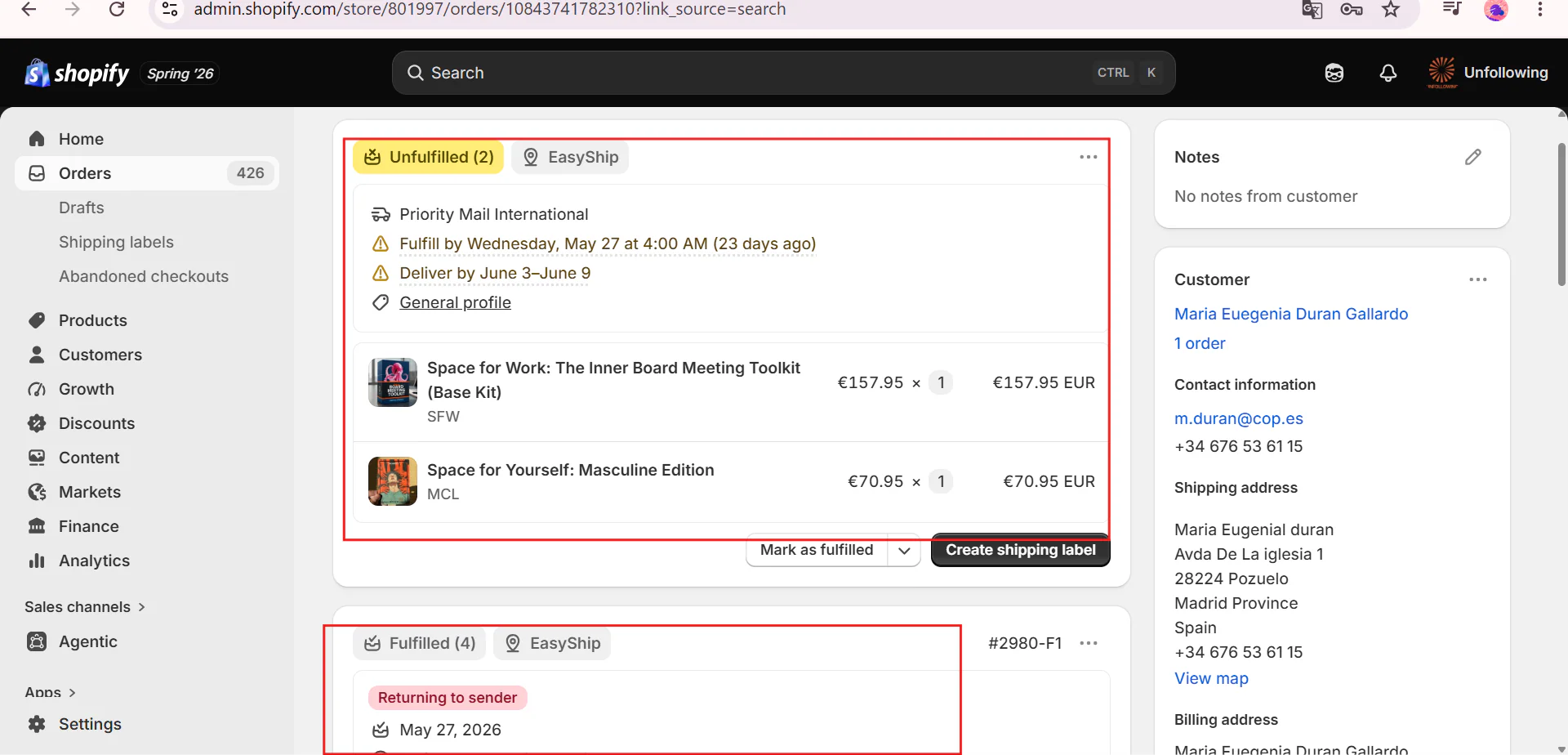The height and width of the screenshot is (755, 1568).
Task: Open the Space for Yourself Masculine Edition thumbnail
Action: tap(393, 481)
